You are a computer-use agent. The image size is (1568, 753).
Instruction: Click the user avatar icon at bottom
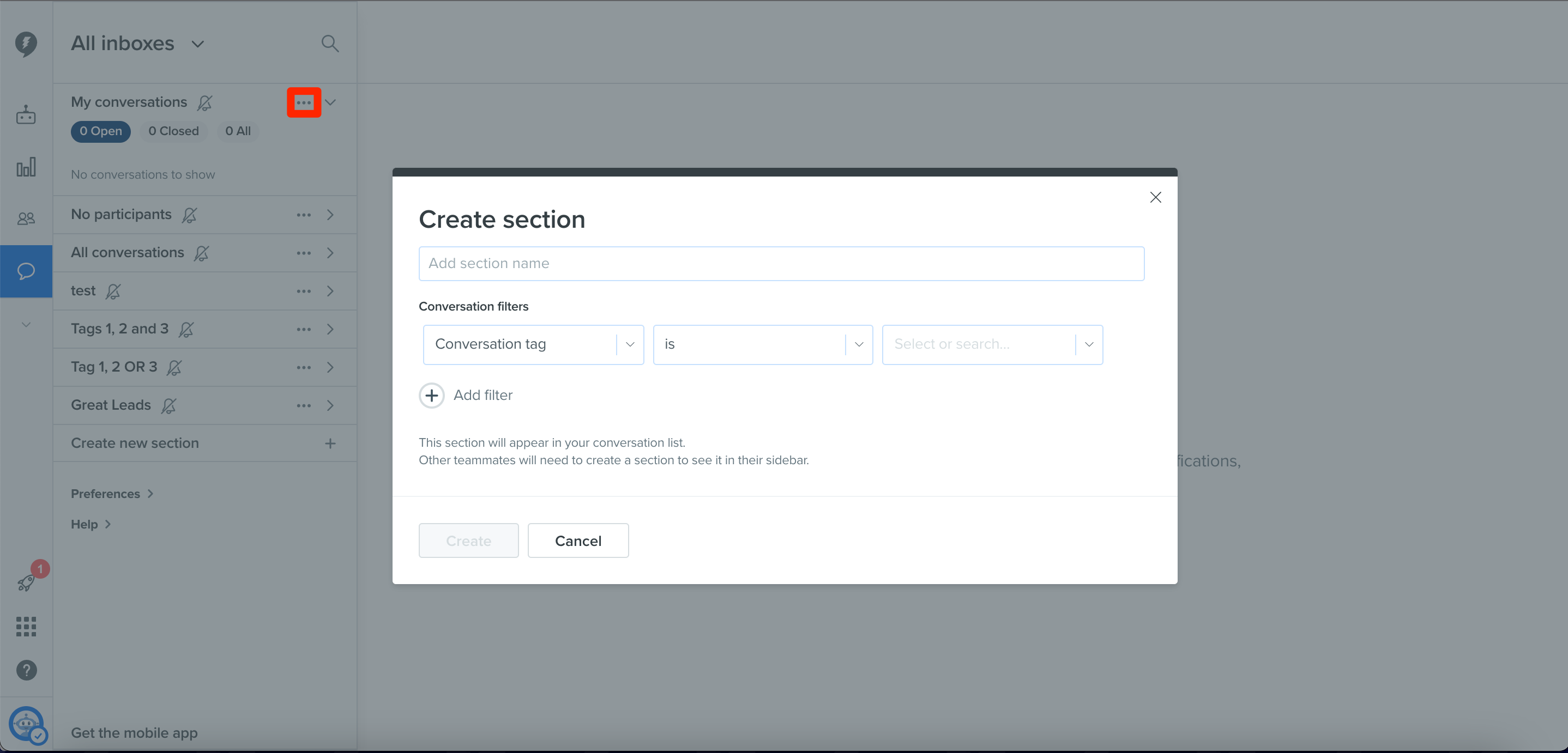click(26, 723)
